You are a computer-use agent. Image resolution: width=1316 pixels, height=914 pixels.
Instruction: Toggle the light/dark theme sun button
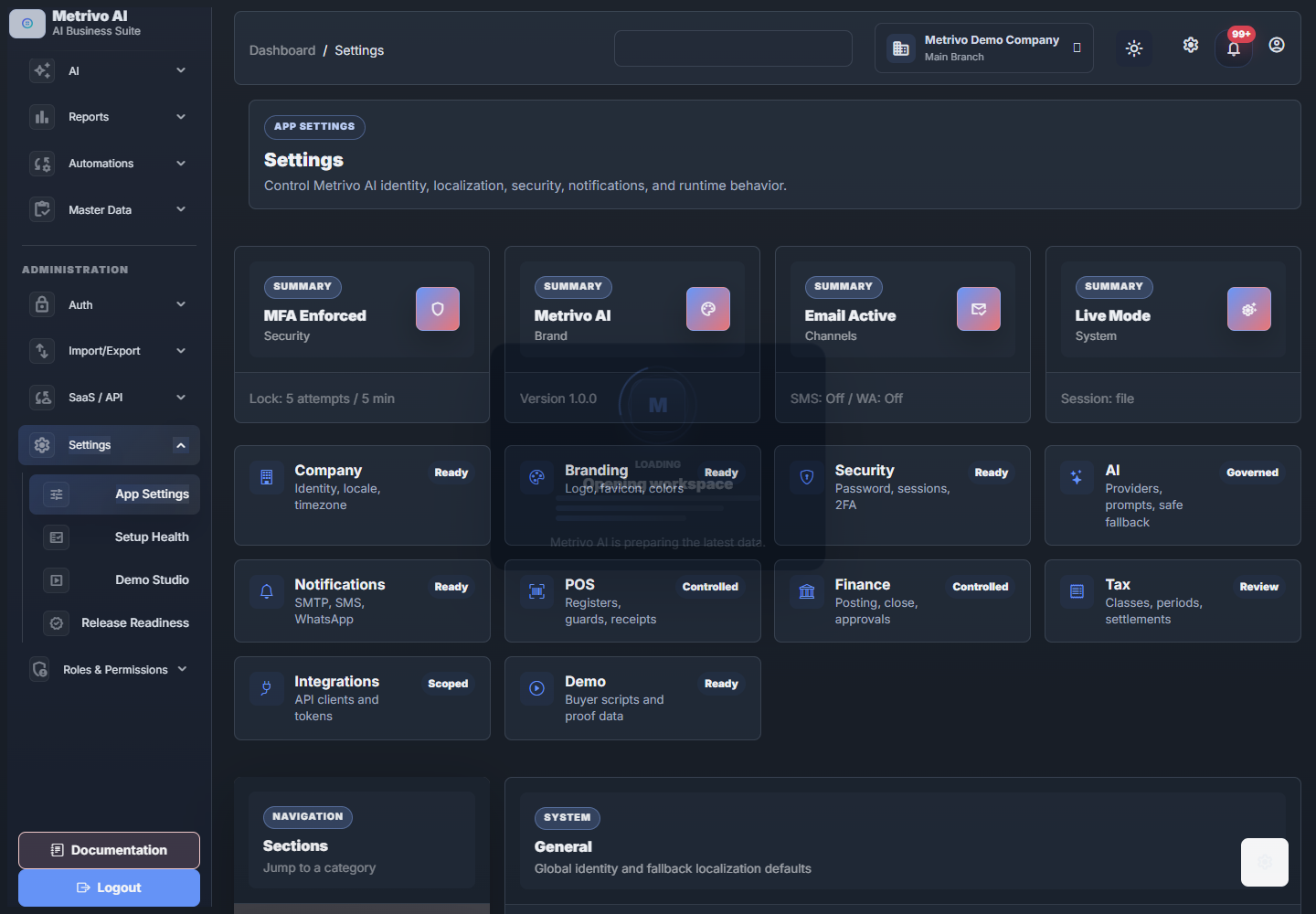tap(1134, 48)
